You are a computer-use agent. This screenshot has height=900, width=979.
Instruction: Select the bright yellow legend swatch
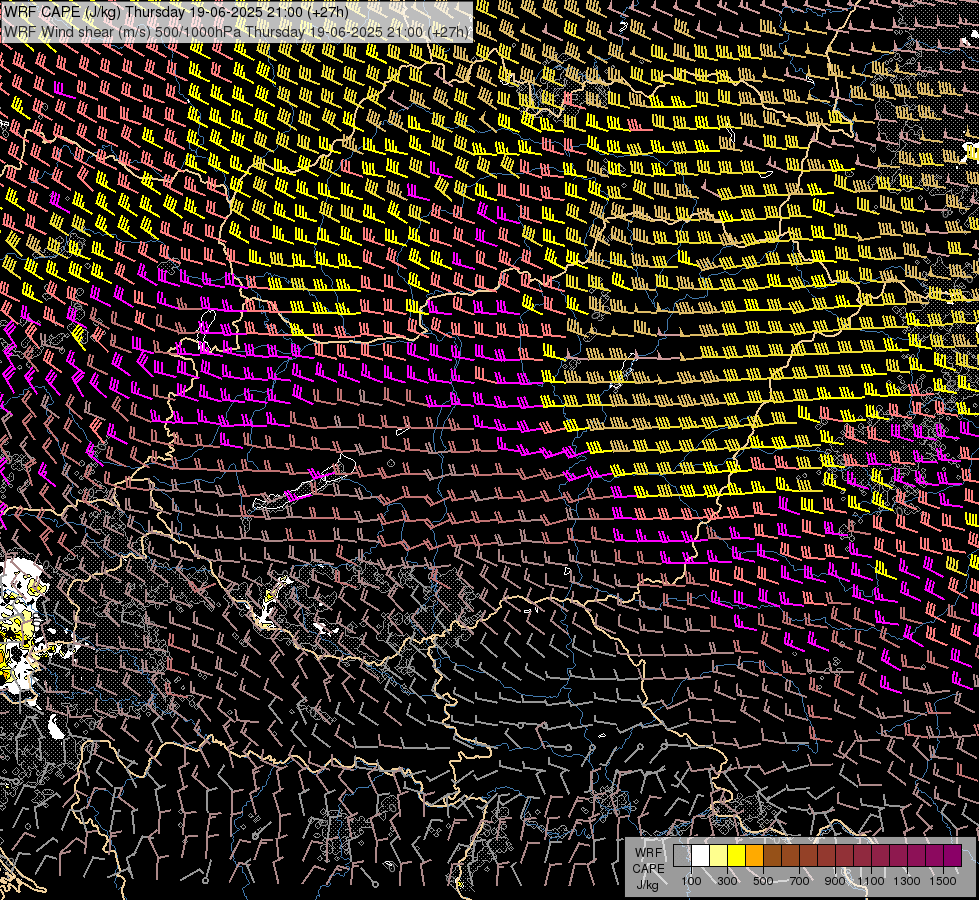tap(737, 855)
